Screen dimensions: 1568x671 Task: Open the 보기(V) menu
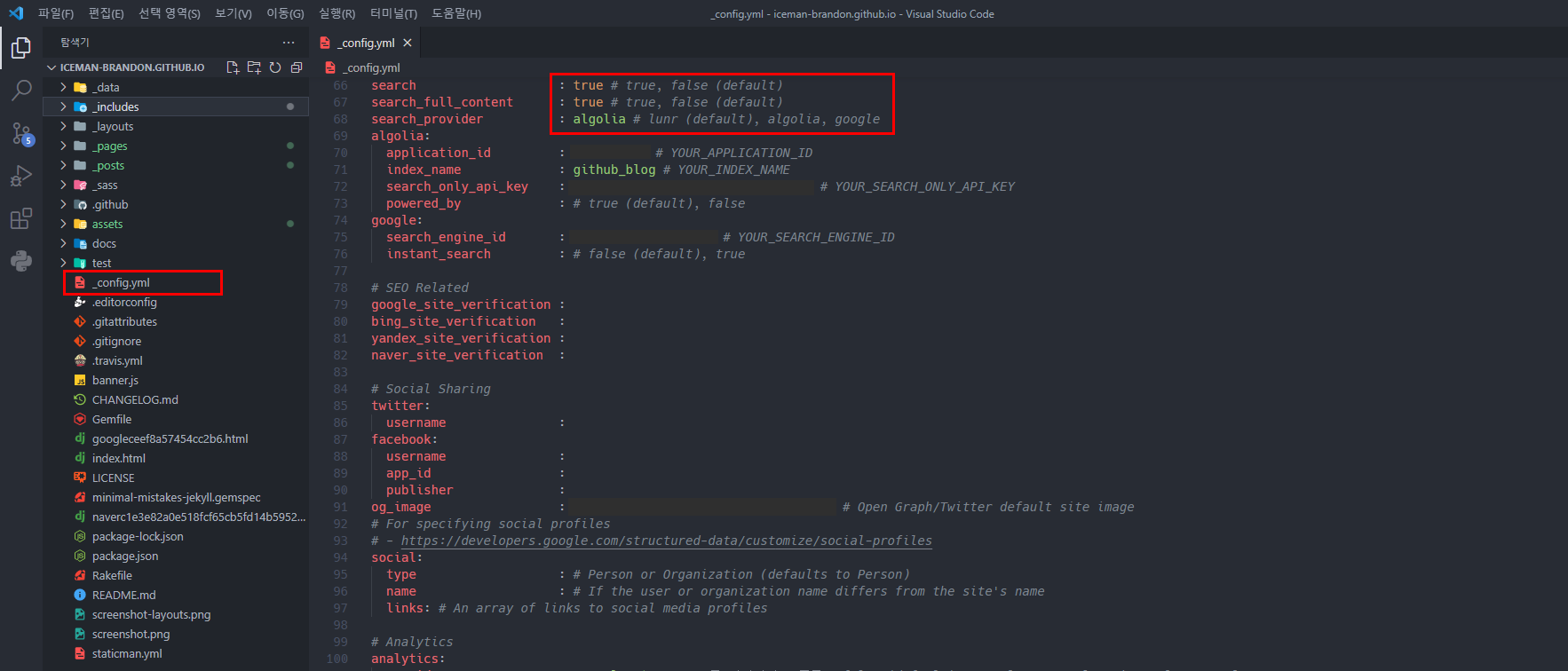click(234, 13)
